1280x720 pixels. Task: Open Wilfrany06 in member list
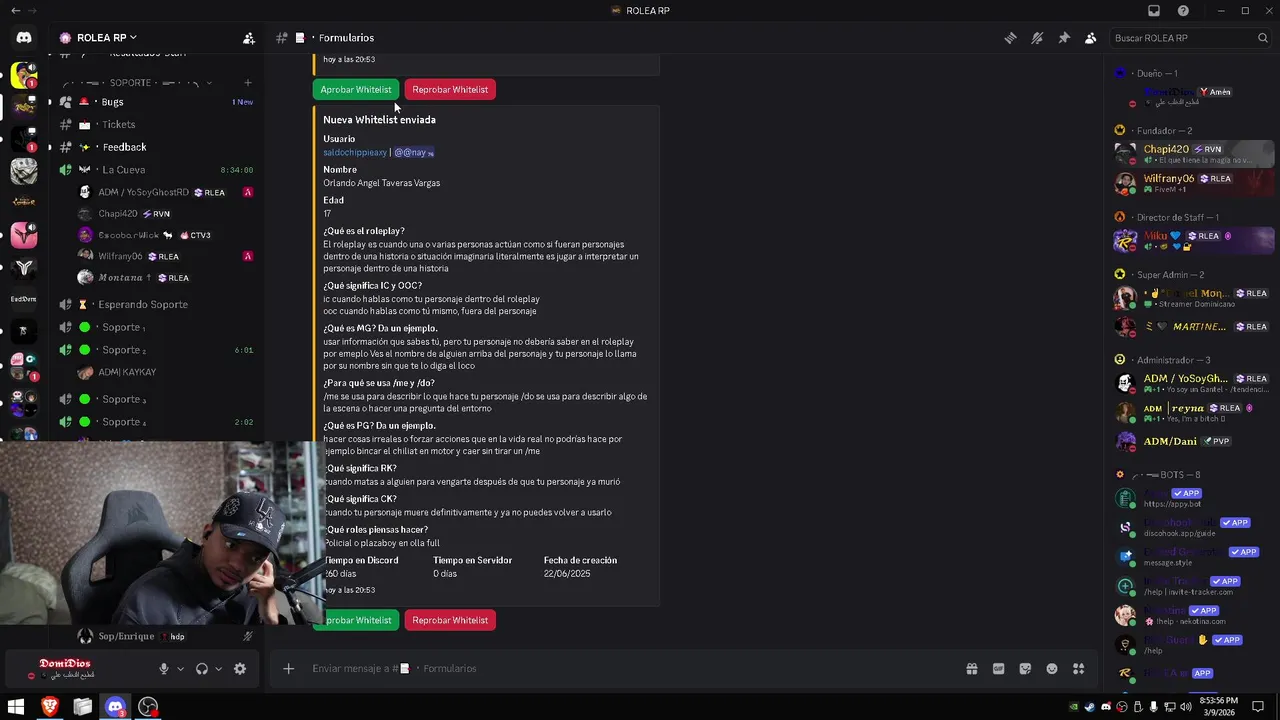(1193, 183)
